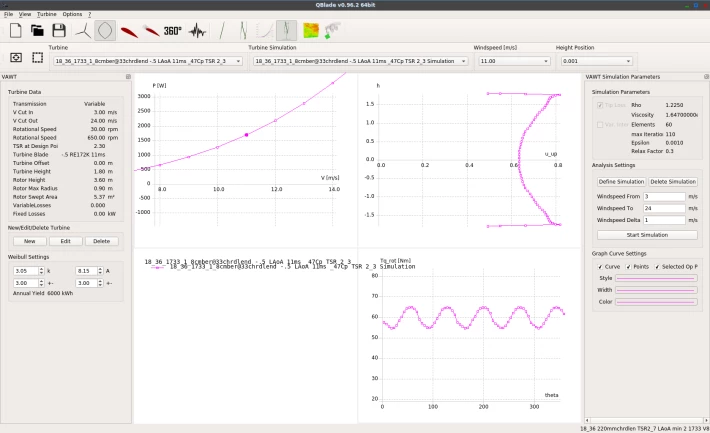Open the airfoil design red foil icon
The image size is (710, 433).
coord(129,31)
